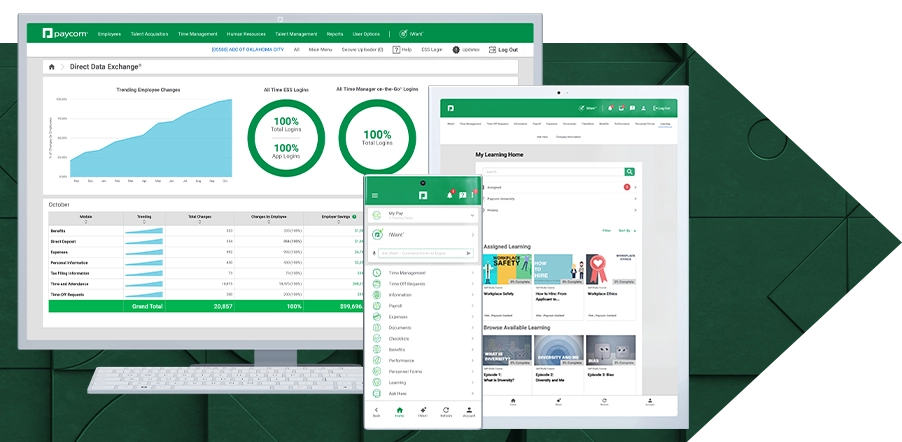Open the notification bell on tablet header
The width and height of the screenshot is (902, 442).
610,108
